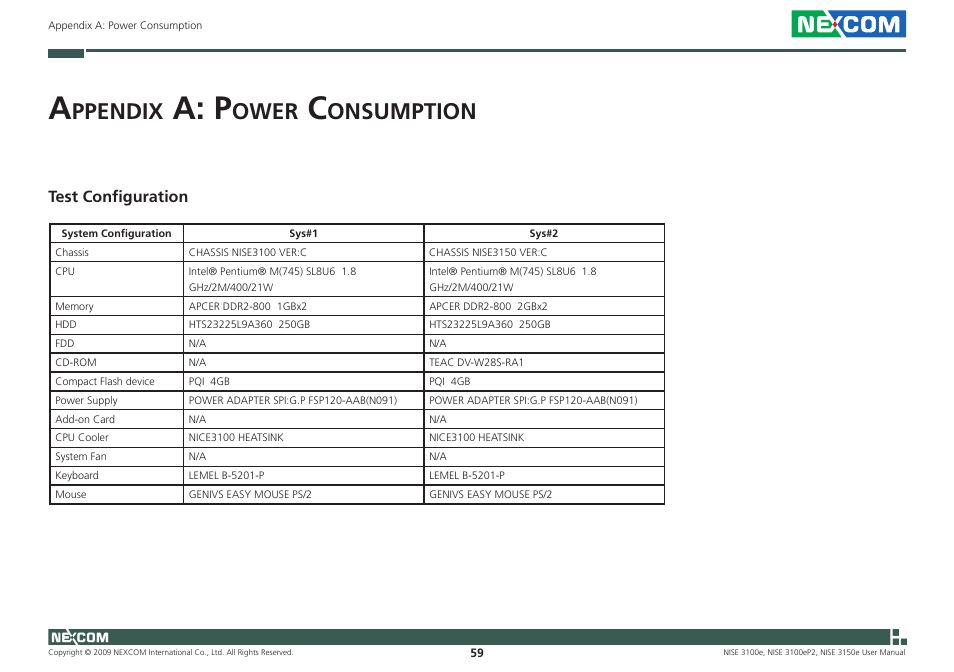Click the page number 59
The height and width of the screenshot is (672, 954).
click(x=476, y=651)
